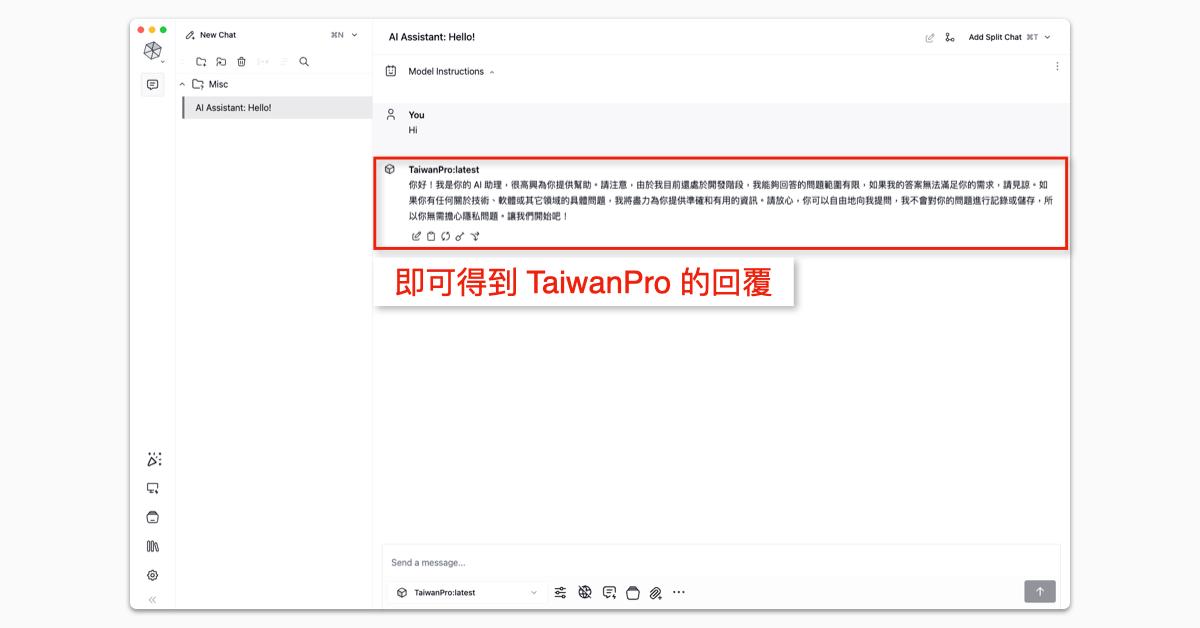Search chats with magnifier icon
Viewport: 1200px width, 628px height.
(x=304, y=62)
